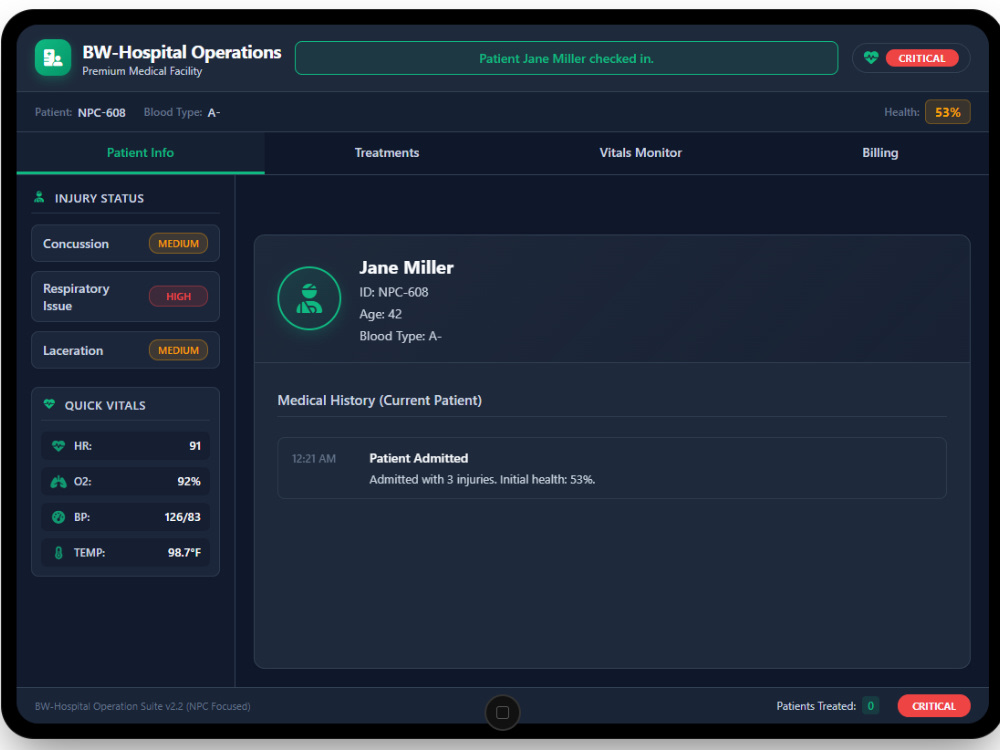Switch to the Patient Info tab

[140, 153]
